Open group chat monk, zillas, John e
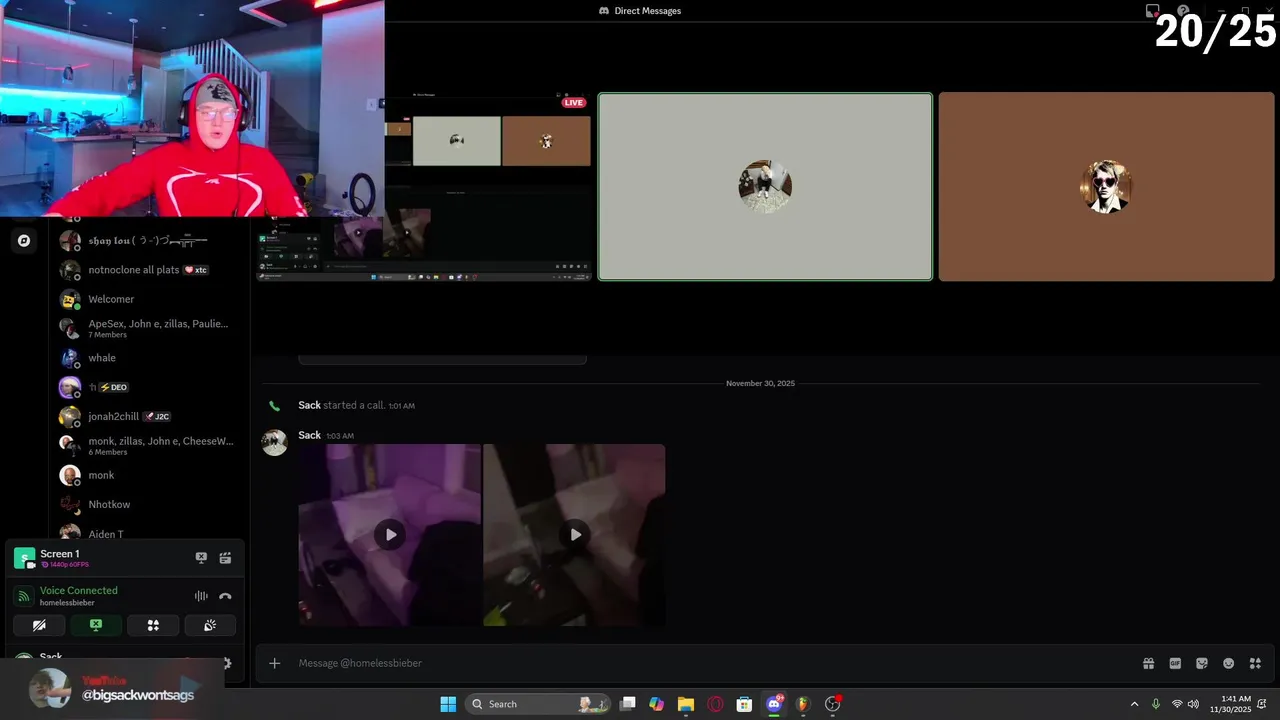Viewport: 1280px width, 720px height. coord(148,445)
